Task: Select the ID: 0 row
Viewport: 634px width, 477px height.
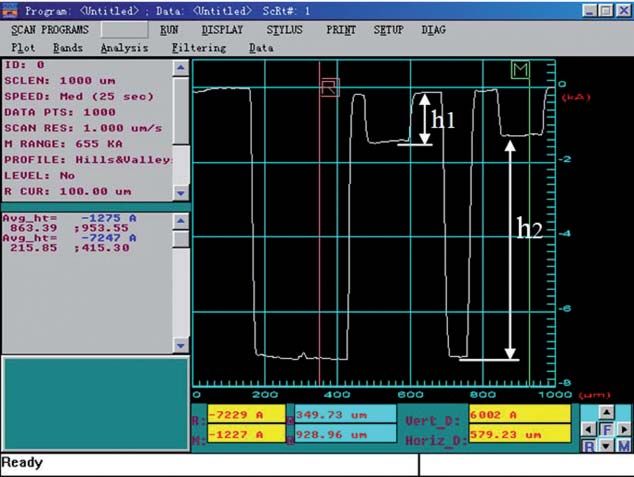Action: pyautogui.click(x=25, y=65)
